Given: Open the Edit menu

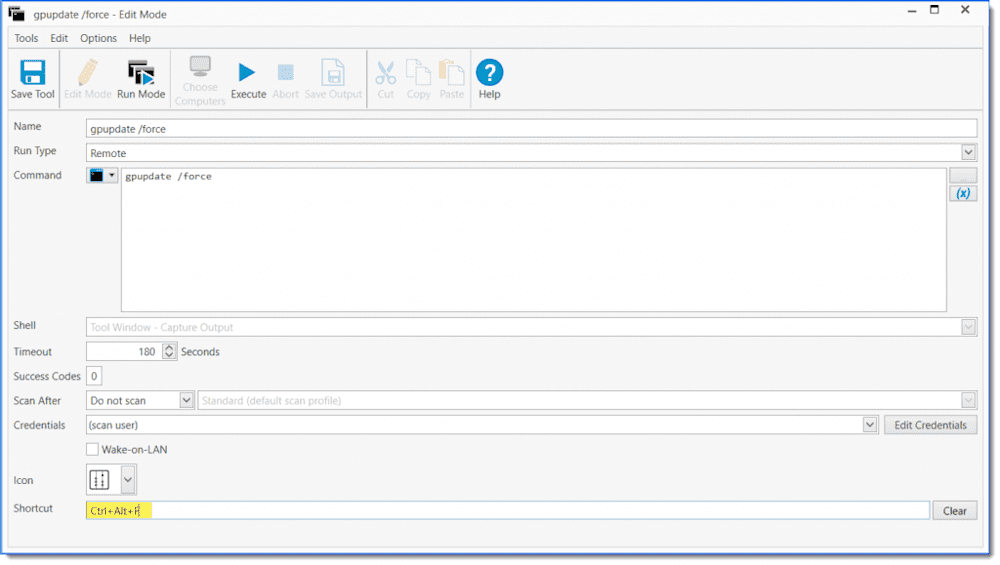Looking at the screenshot, I should (59, 38).
